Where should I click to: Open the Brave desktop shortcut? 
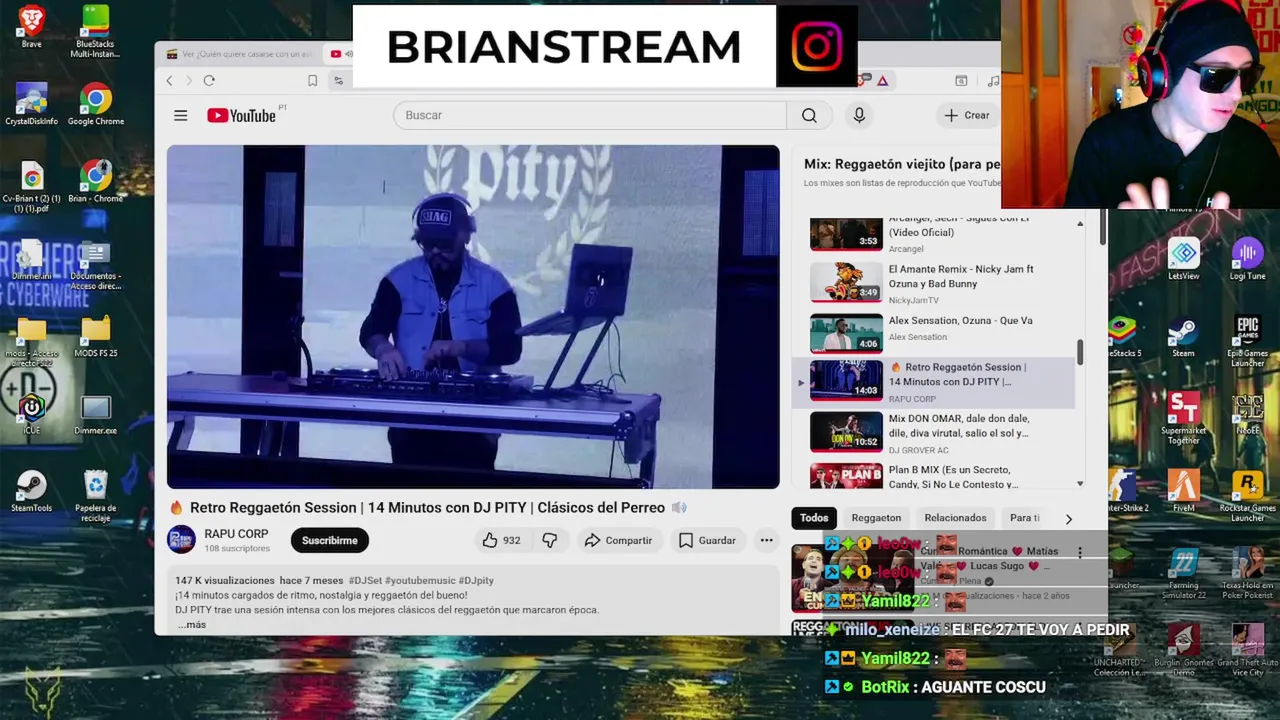click(31, 26)
